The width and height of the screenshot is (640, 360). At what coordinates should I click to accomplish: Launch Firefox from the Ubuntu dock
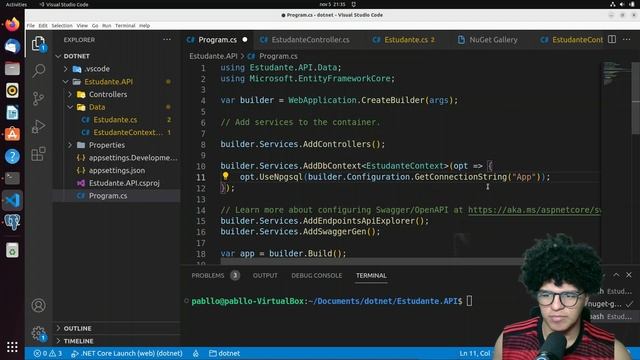pos(12,24)
